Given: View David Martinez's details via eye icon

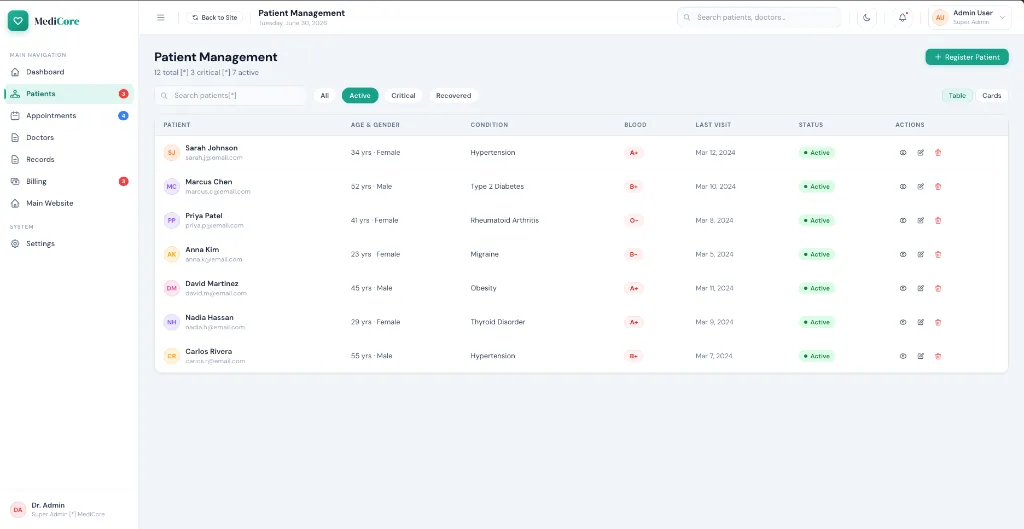Looking at the screenshot, I should 903,289.
